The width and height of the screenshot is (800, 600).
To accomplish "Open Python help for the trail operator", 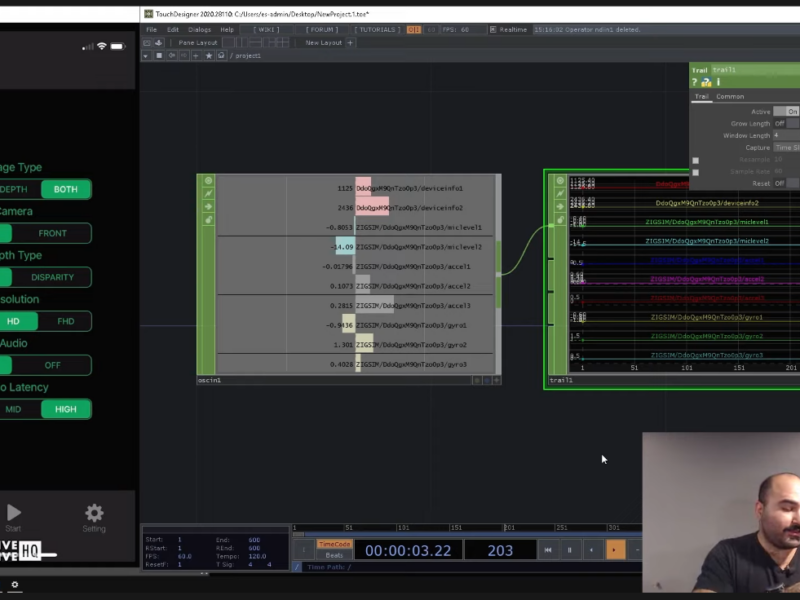I will [706, 82].
